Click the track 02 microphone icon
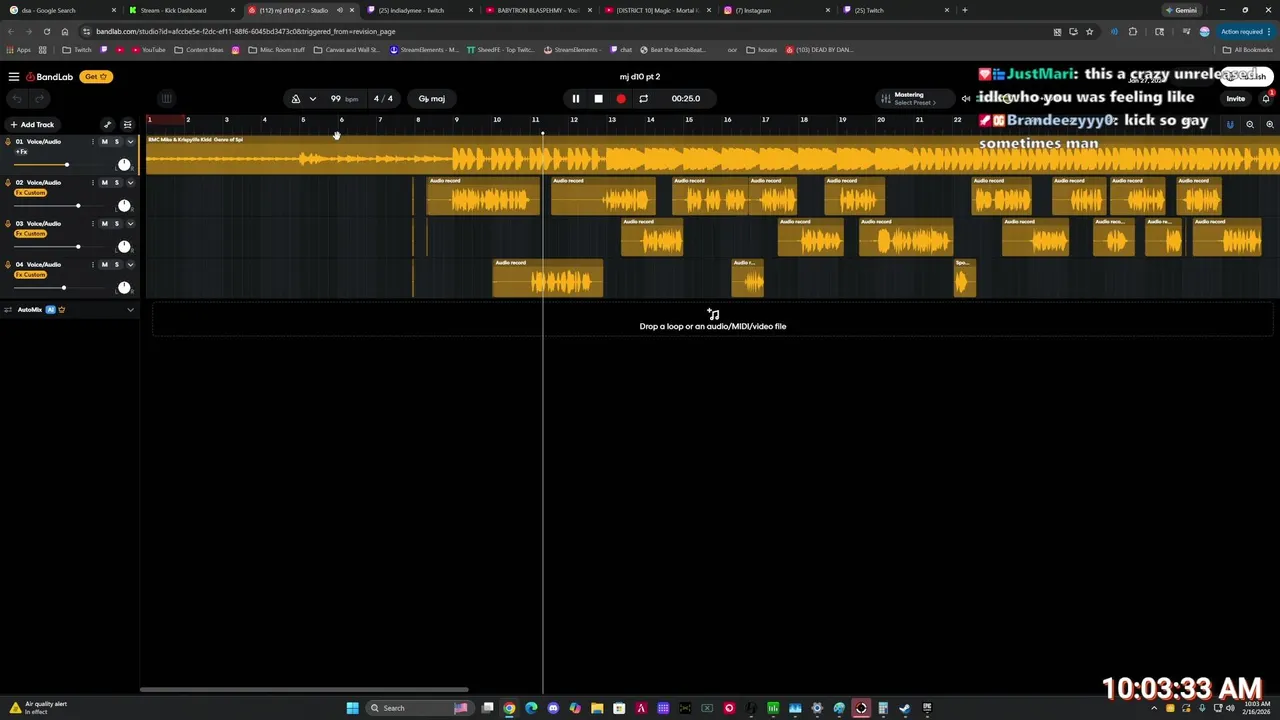 pyautogui.click(x=8, y=183)
